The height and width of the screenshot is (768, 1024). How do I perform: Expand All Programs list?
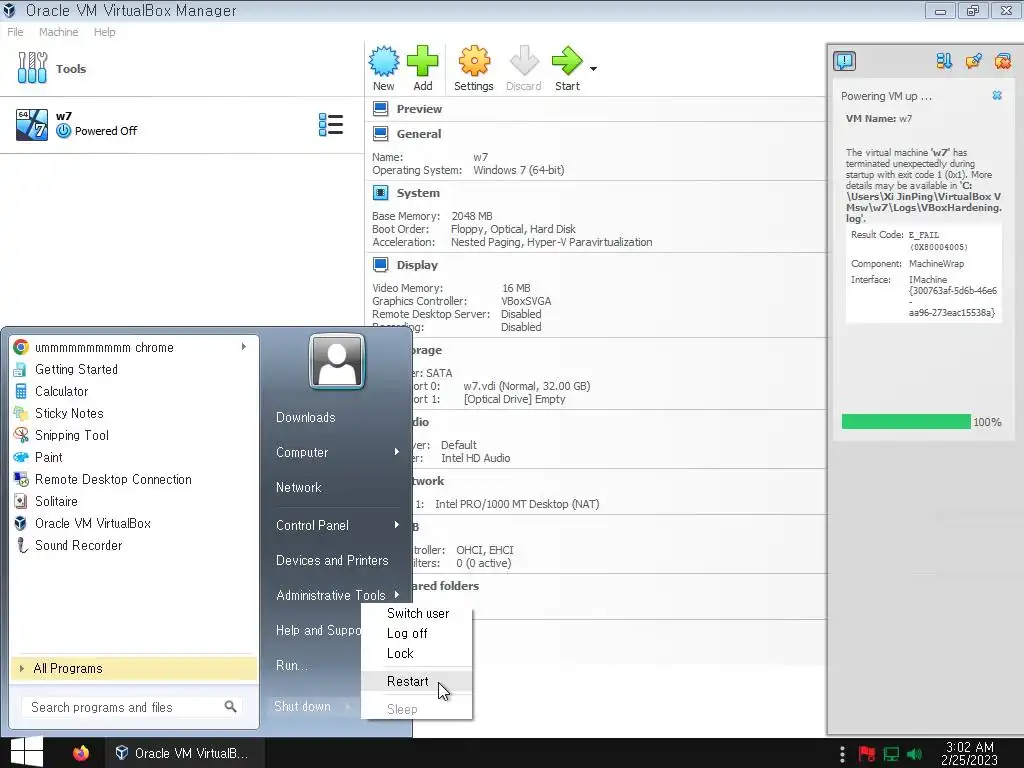coord(134,668)
